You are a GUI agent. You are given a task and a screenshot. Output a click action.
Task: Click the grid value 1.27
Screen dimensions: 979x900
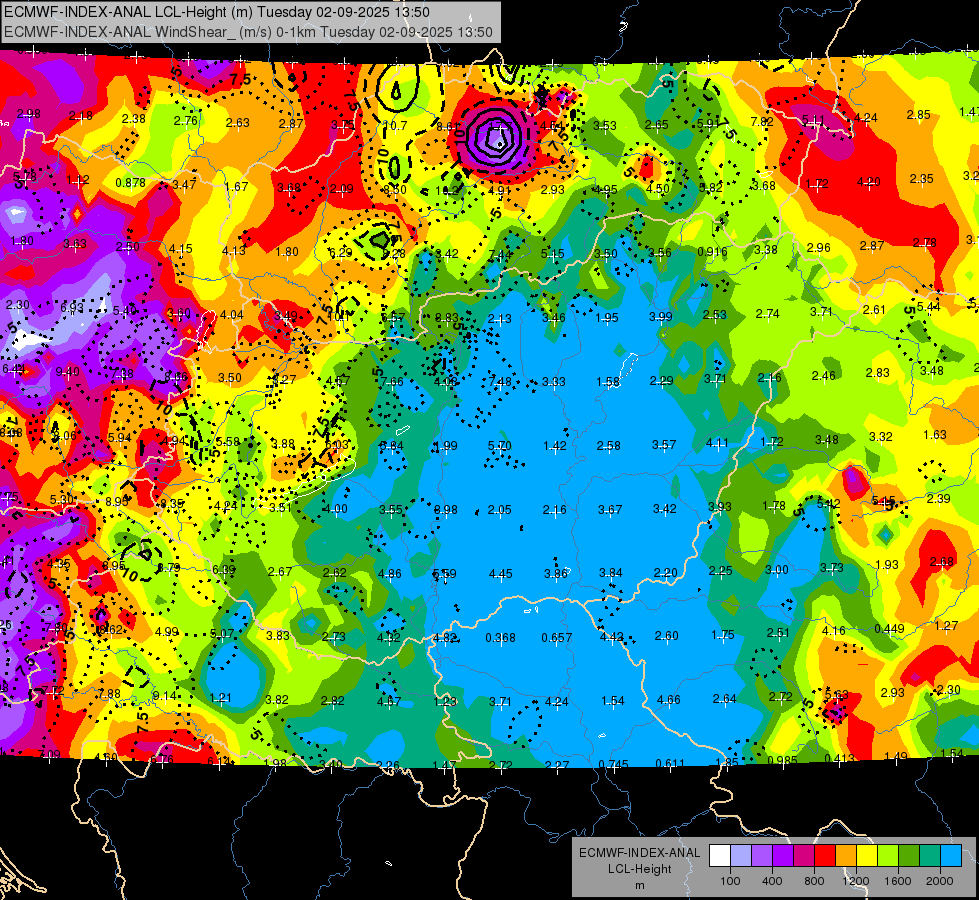[946, 625]
